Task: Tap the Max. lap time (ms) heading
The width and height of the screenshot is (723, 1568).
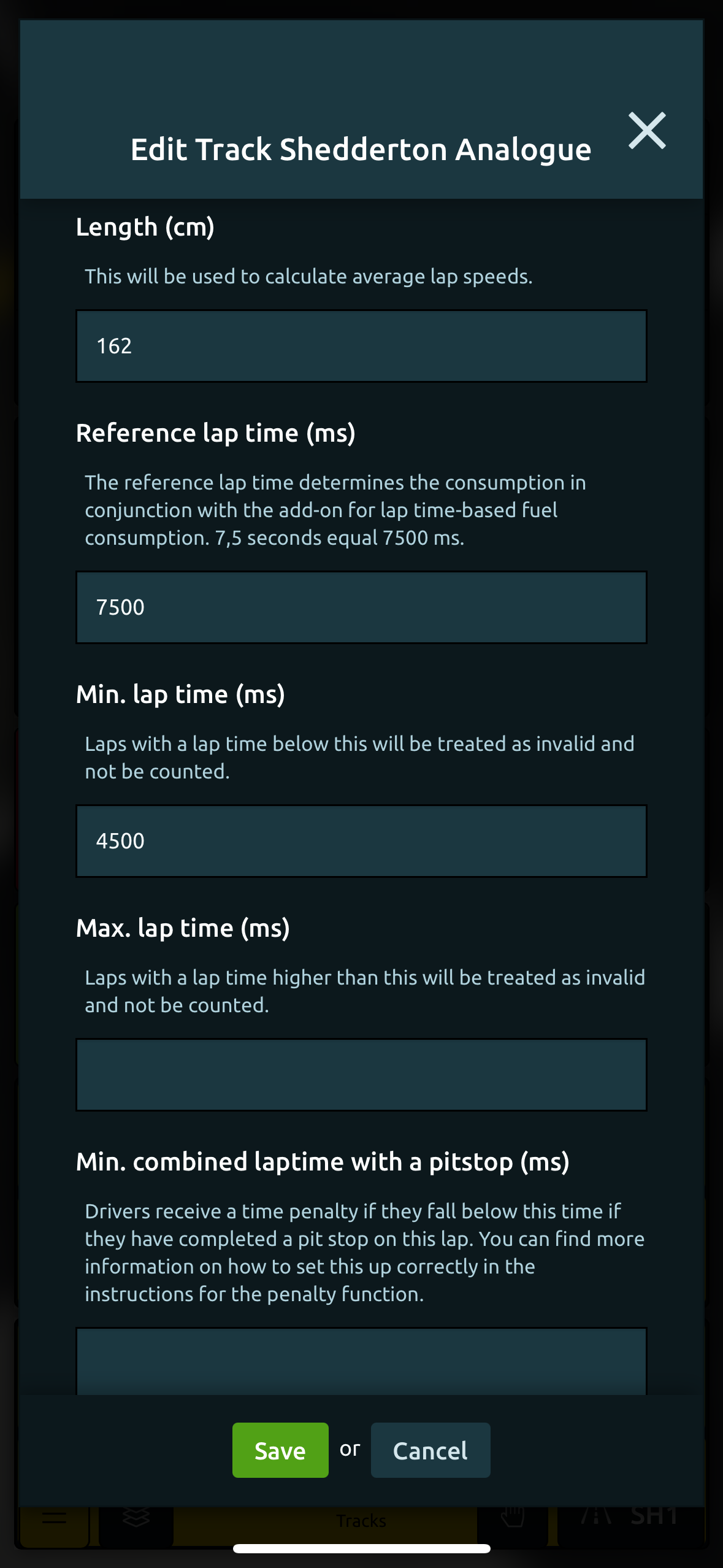Action: click(x=183, y=929)
